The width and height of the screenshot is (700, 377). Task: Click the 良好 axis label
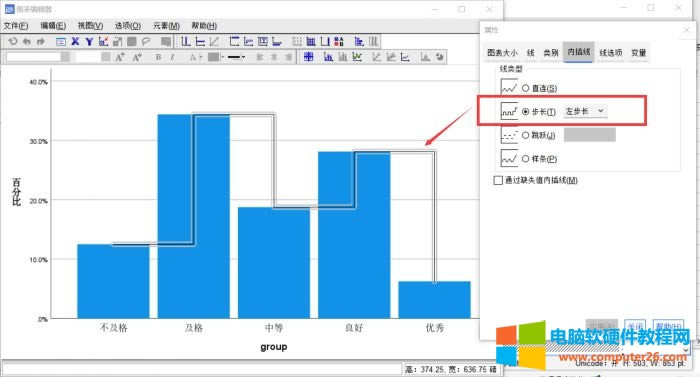(354, 328)
